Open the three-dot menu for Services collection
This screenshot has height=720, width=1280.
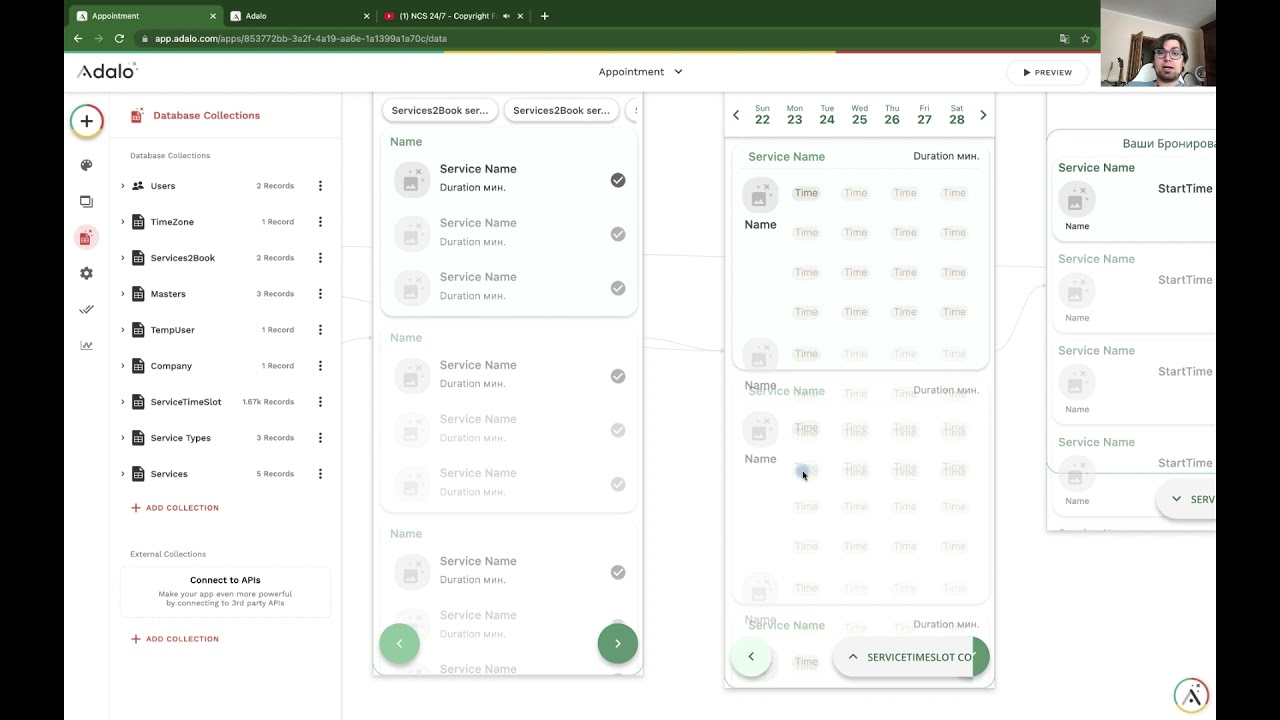tap(320, 474)
